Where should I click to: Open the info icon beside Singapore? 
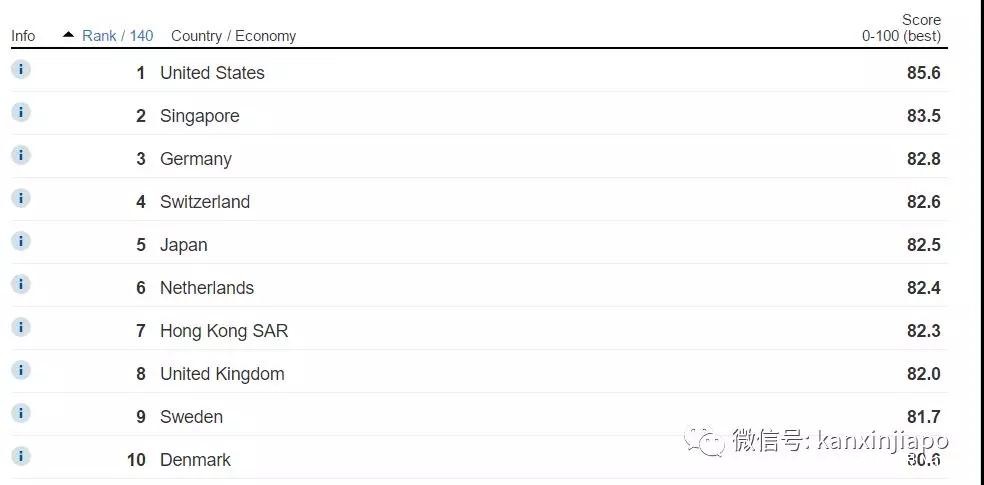tap(21, 112)
